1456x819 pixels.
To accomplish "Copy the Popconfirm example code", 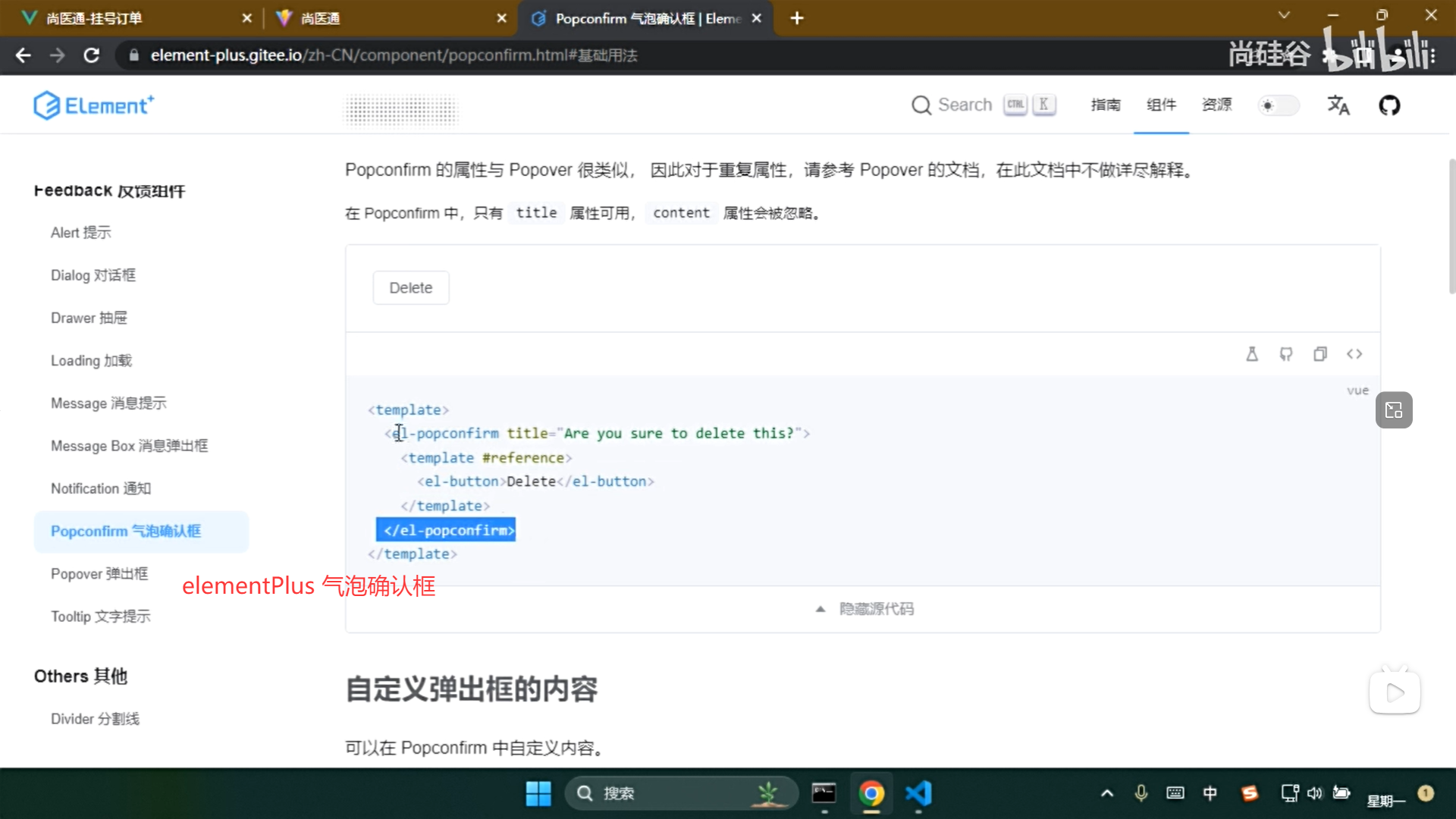I will pyautogui.click(x=1320, y=353).
